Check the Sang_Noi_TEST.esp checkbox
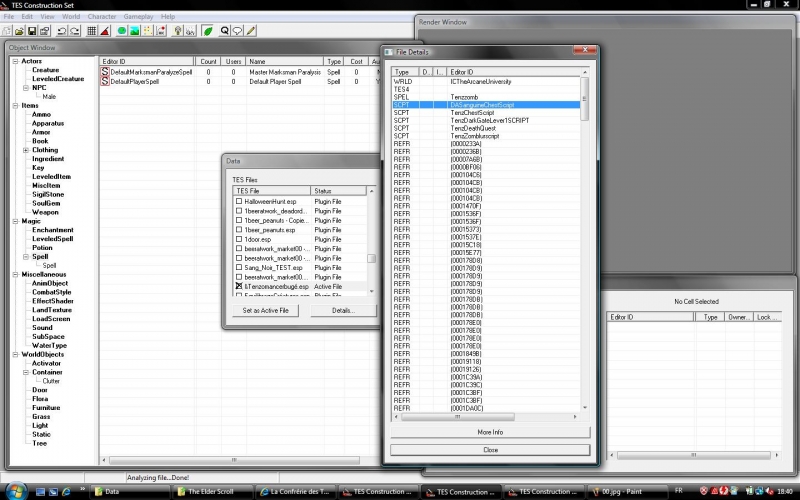This screenshot has height=500, width=800. click(x=239, y=267)
